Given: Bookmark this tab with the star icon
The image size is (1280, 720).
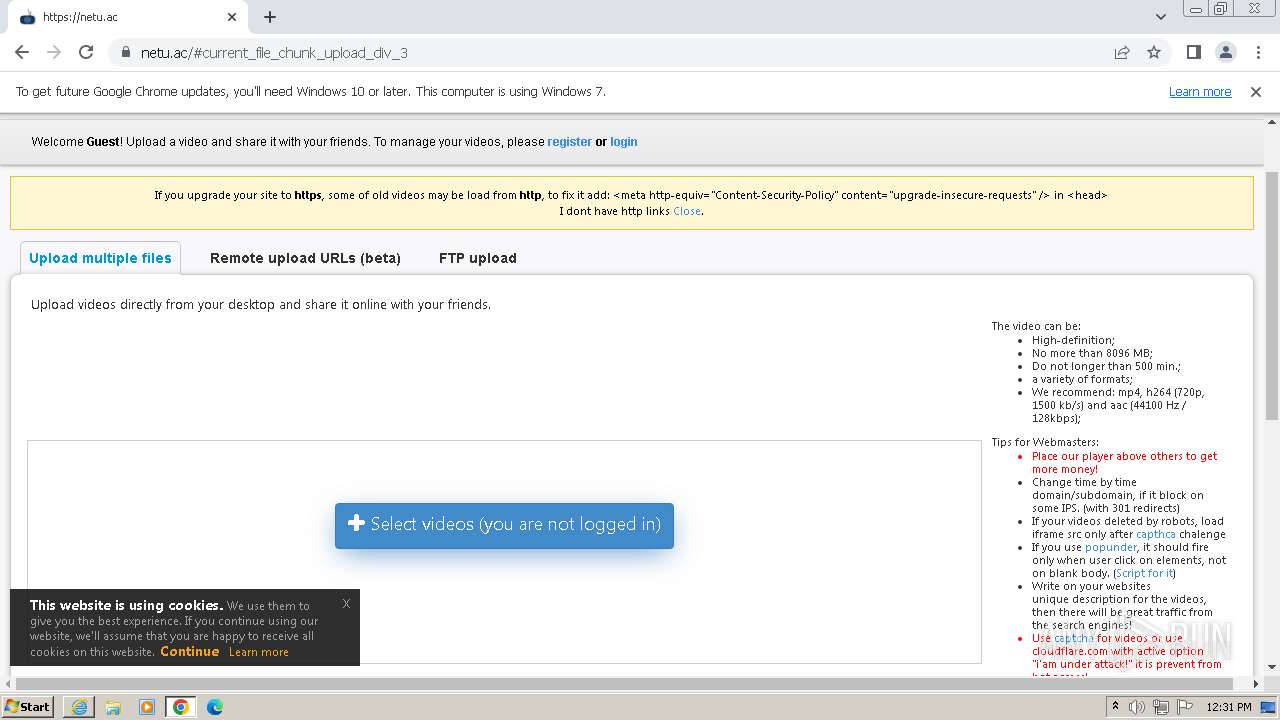Looking at the screenshot, I should click(x=1154, y=52).
